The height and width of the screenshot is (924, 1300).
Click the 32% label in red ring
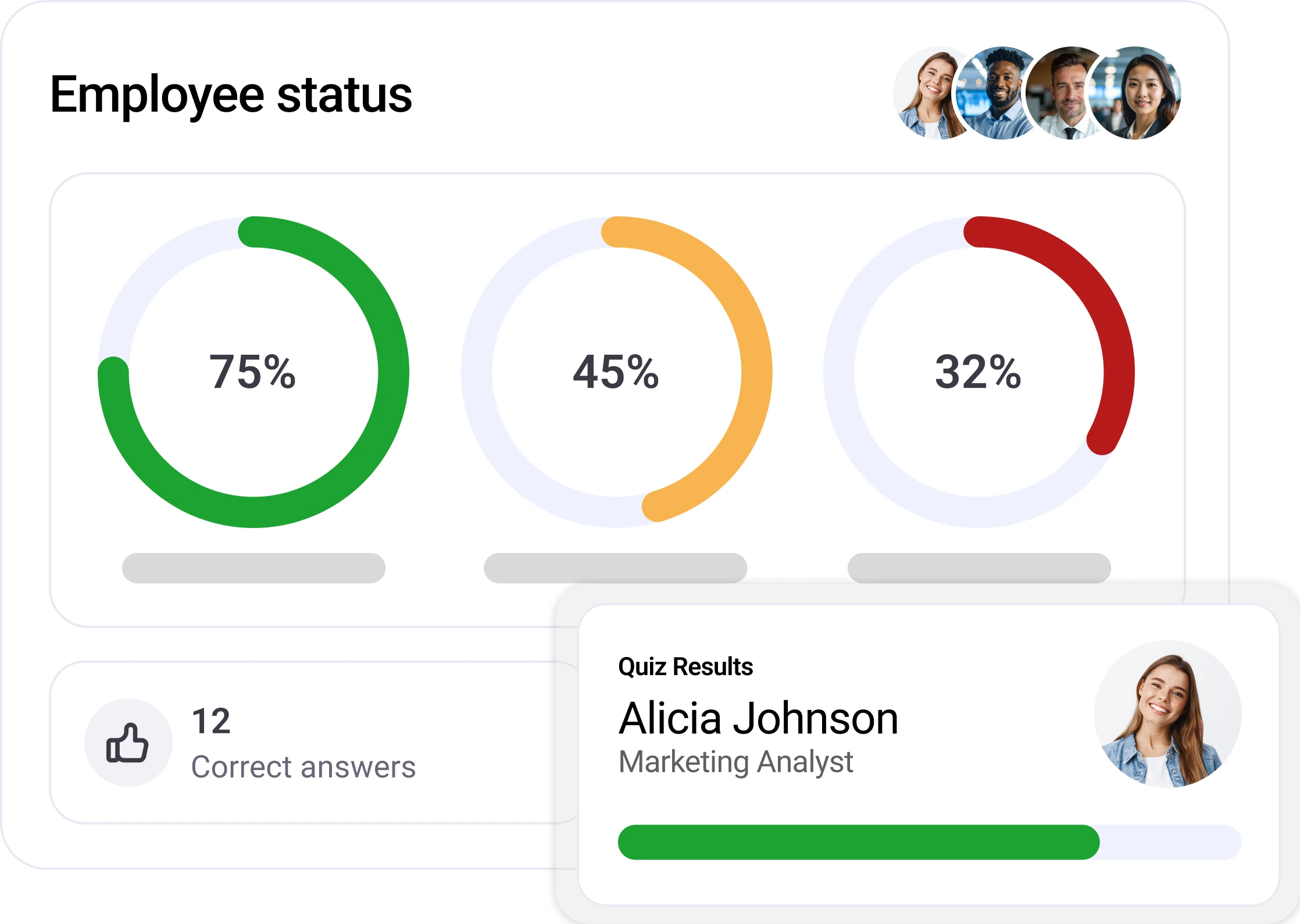pos(978,372)
